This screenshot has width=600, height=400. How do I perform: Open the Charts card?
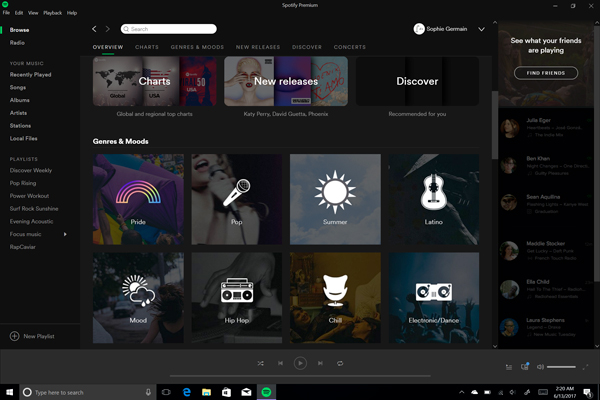pyautogui.click(x=155, y=81)
